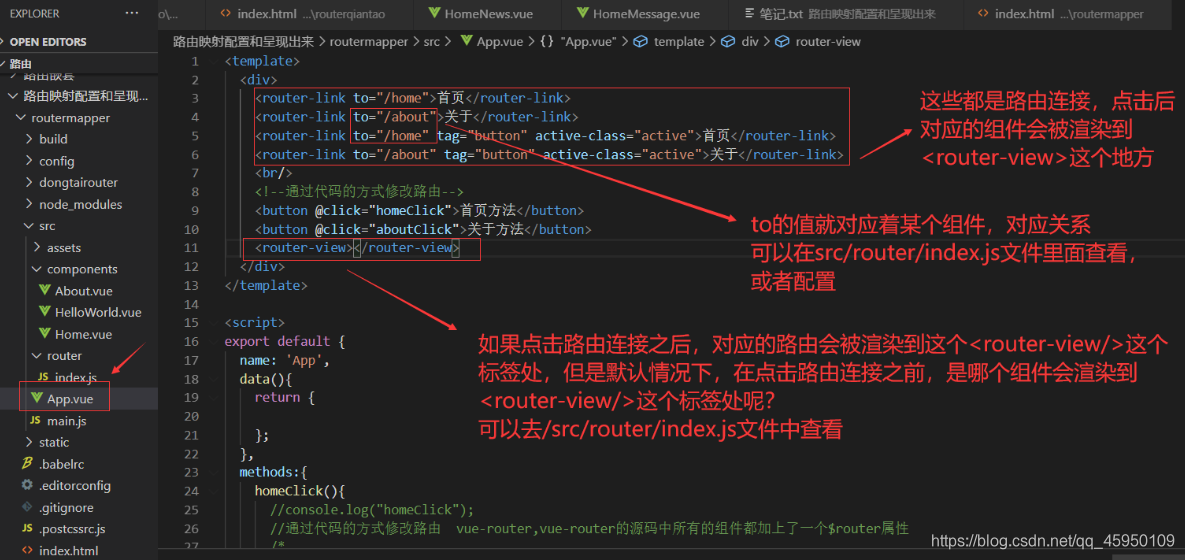Image resolution: width=1185 pixels, height=560 pixels.
Task: Click JS icon next to main.js
Action: pyautogui.click(x=35, y=420)
